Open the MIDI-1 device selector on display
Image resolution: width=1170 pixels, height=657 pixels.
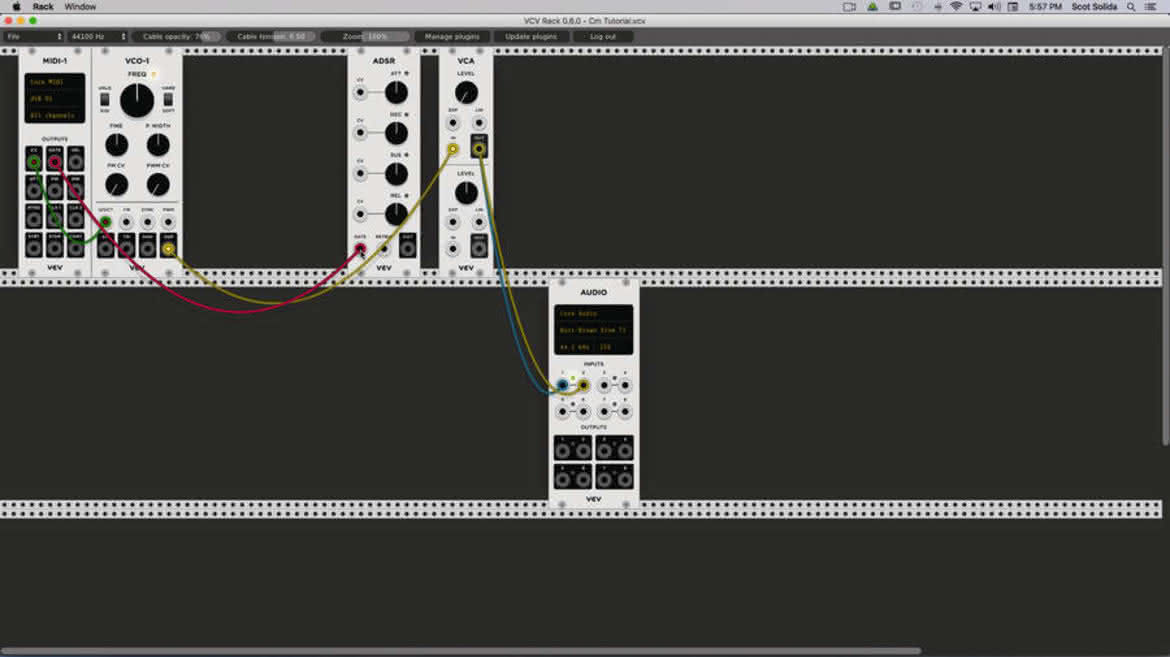tap(54, 99)
